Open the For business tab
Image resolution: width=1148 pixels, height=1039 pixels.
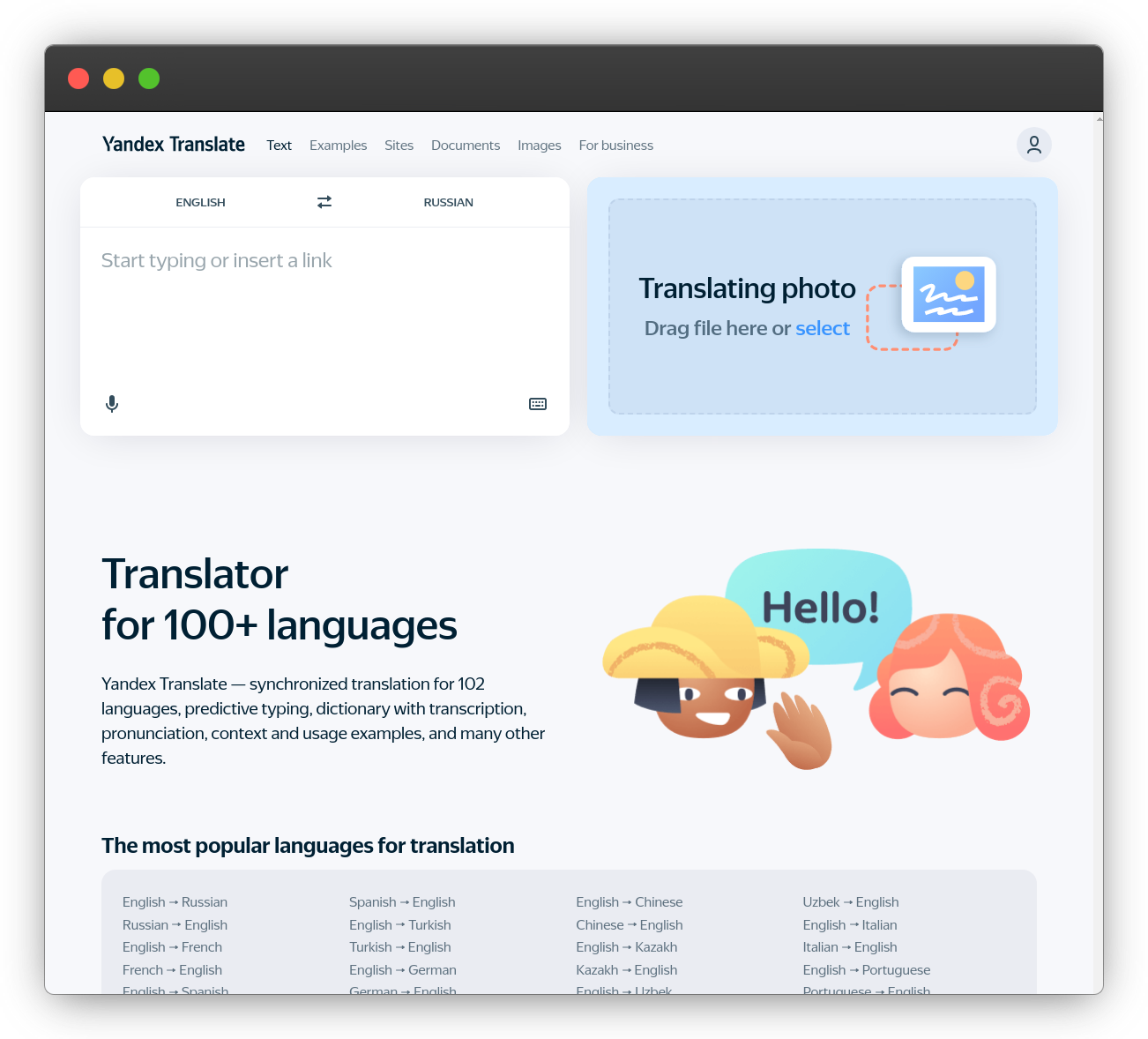[x=616, y=146]
